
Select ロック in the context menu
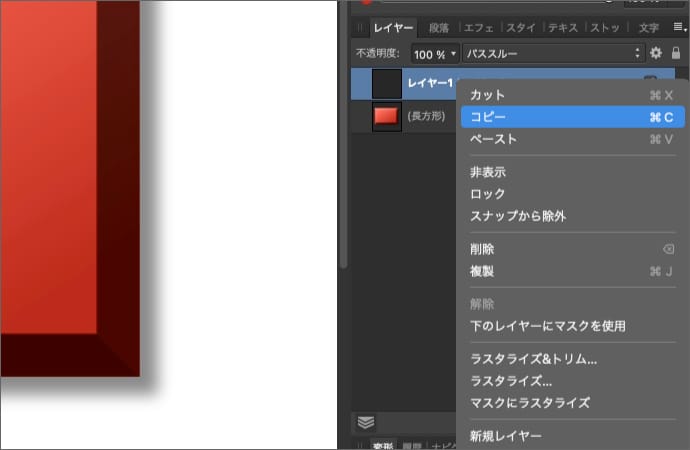[487, 194]
